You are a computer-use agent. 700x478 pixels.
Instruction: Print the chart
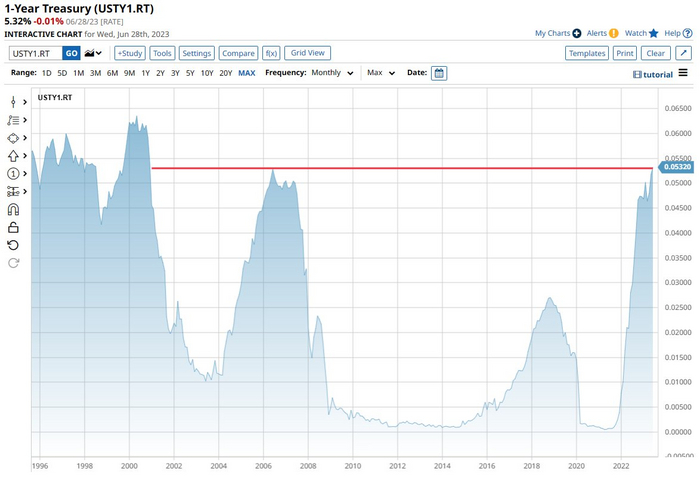coord(625,53)
